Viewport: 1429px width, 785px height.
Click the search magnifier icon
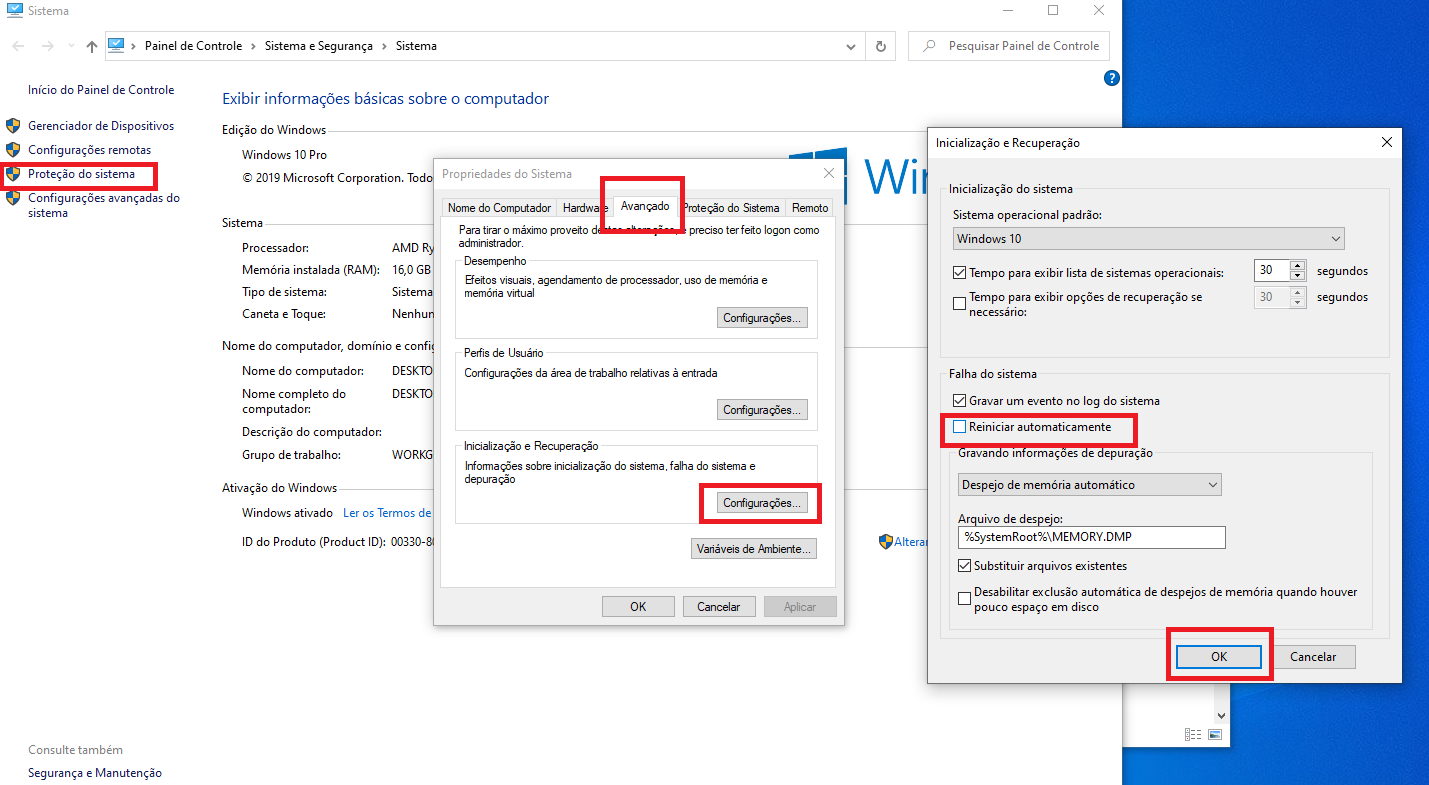[x=930, y=46]
